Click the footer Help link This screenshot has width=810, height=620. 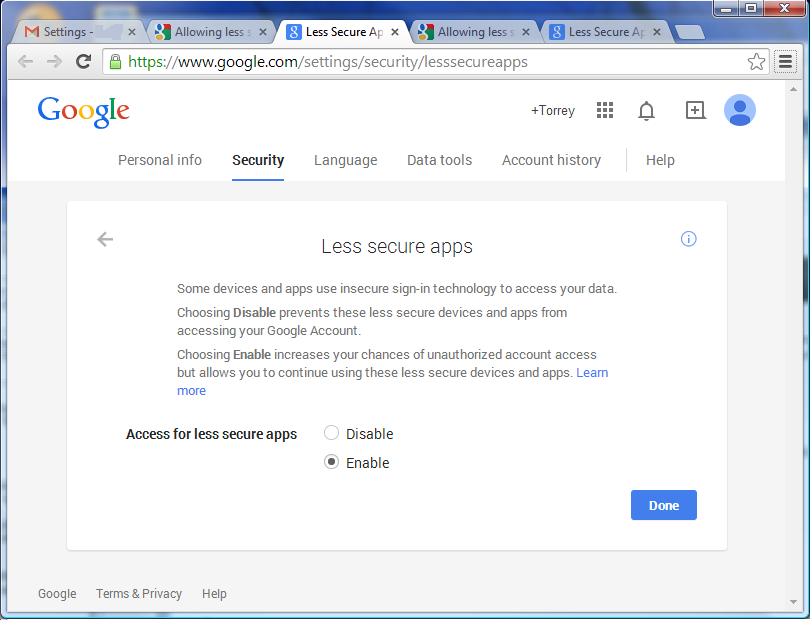coord(214,594)
